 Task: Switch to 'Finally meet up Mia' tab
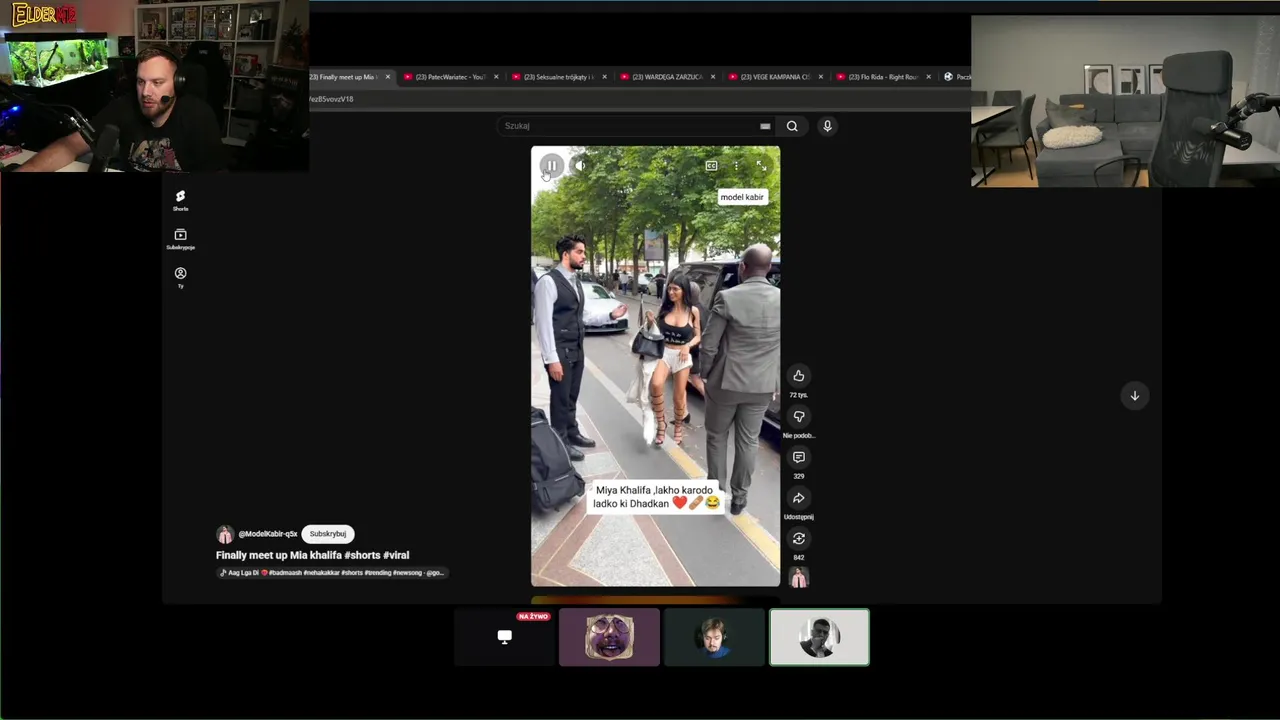click(x=346, y=77)
